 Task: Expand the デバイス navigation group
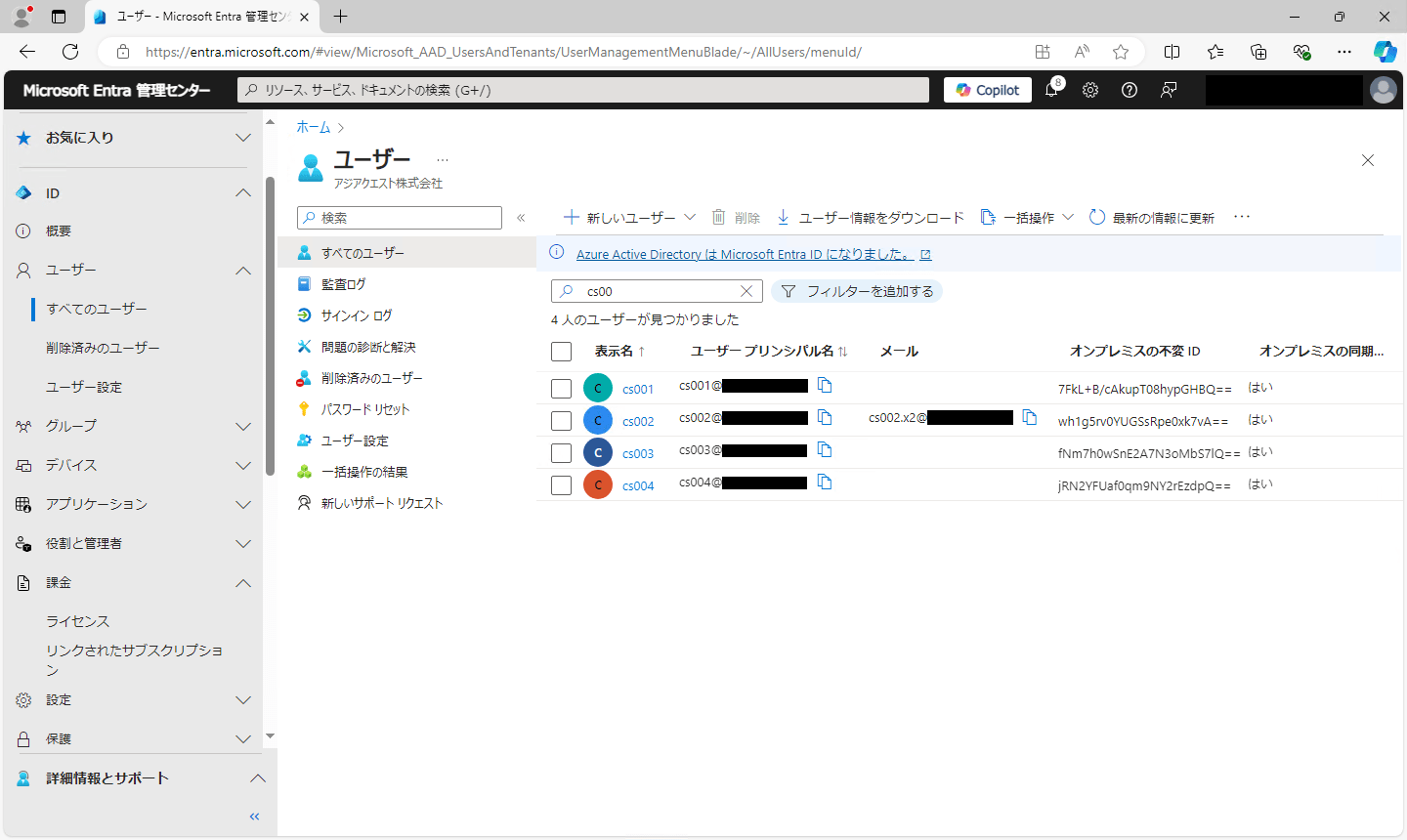point(243,466)
